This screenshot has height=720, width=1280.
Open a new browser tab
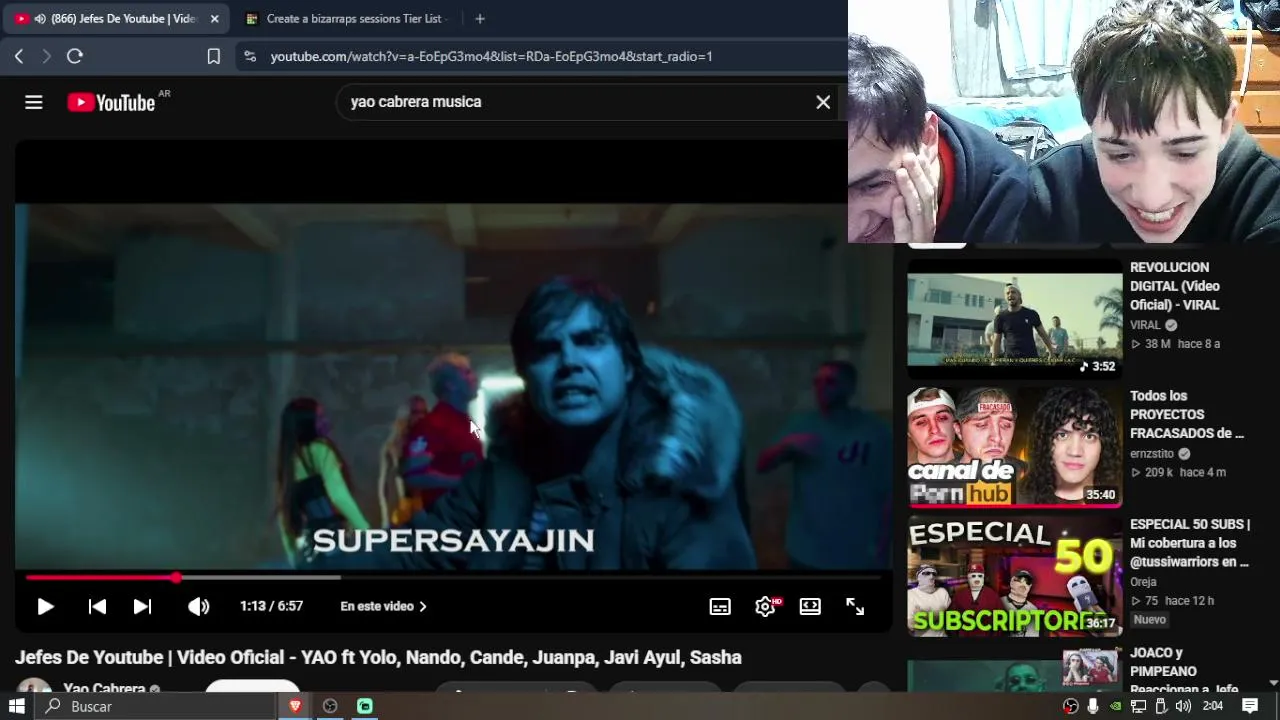(x=480, y=19)
